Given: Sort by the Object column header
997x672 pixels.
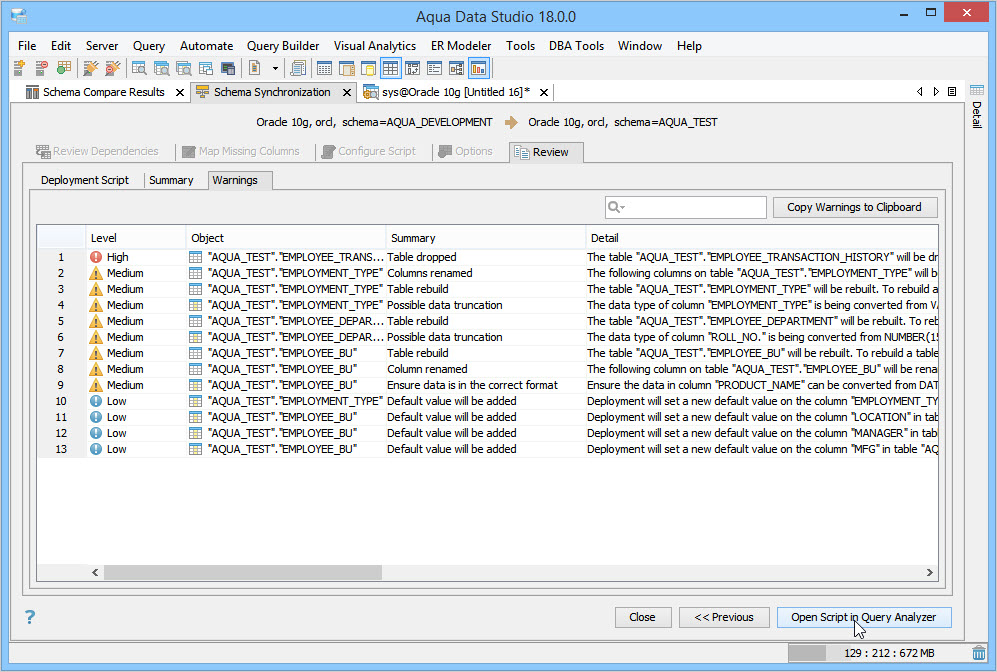Looking at the screenshot, I should point(285,238).
